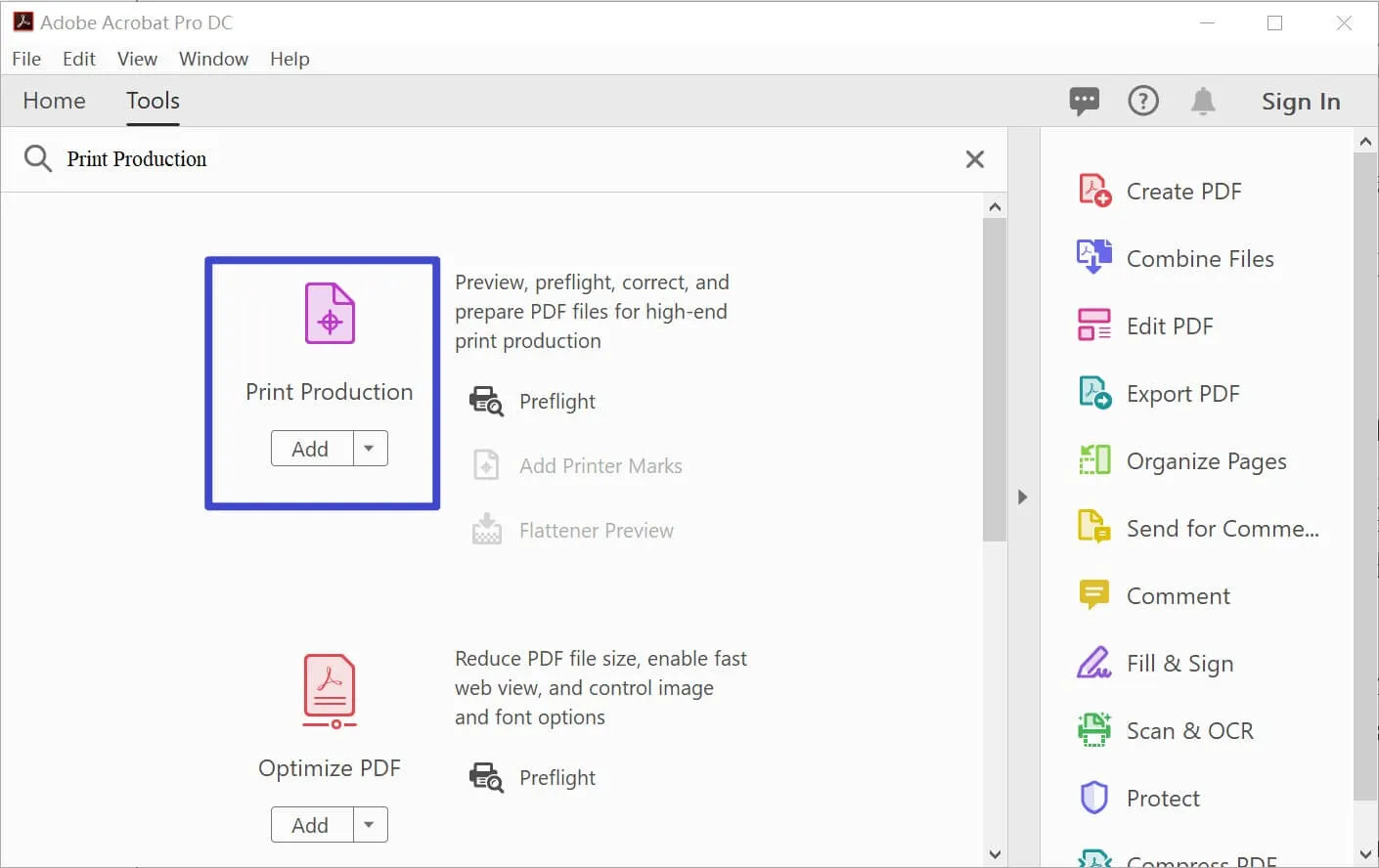Select Export PDF in the side pane
Image resolution: width=1379 pixels, height=868 pixels.
[1183, 394]
